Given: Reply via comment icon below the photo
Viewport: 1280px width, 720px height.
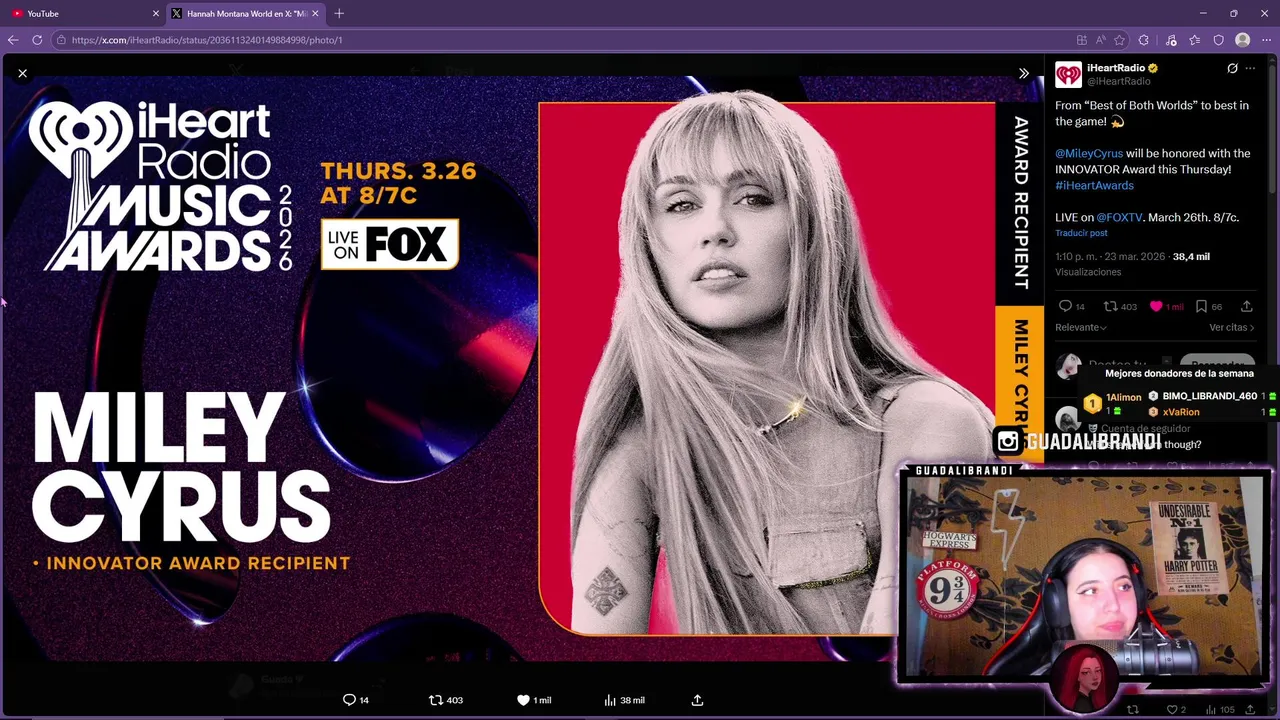Looking at the screenshot, I should 349,700.
